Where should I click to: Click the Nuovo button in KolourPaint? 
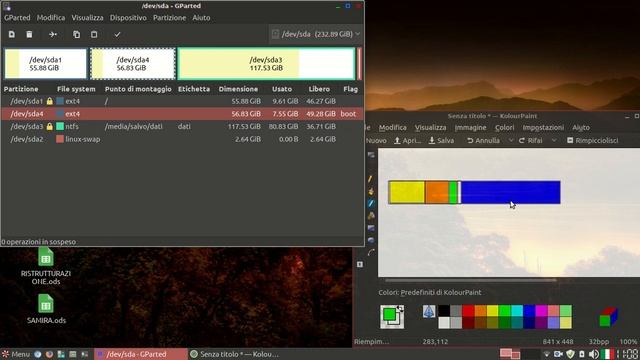tap(376, 140)
